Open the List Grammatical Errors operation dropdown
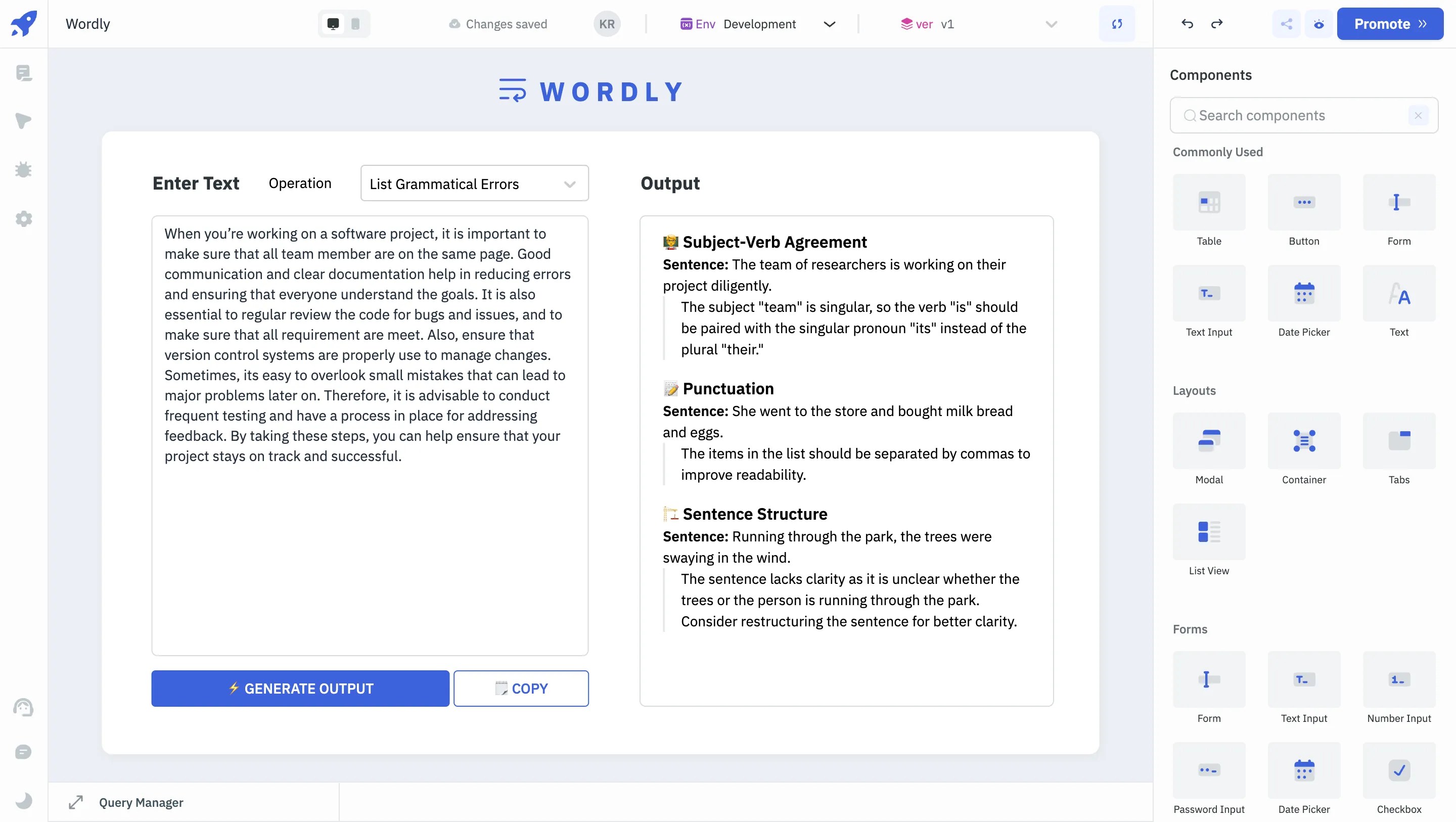The height and width of the screenshot is (822, 1456). point(474,183)
